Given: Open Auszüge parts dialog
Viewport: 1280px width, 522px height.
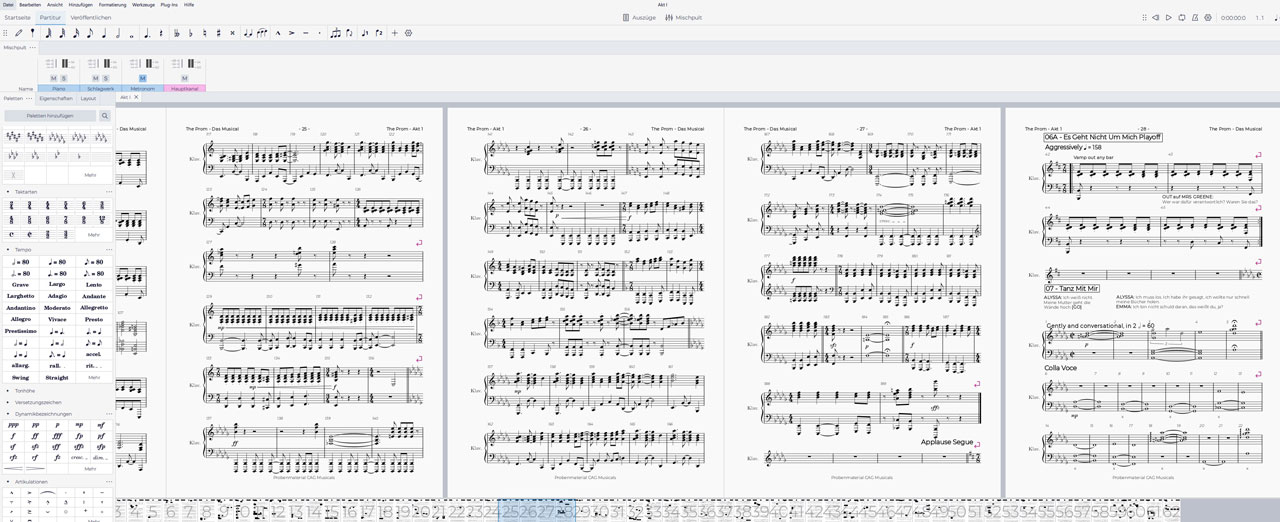Looking at the screenshot, I should 639,17.
